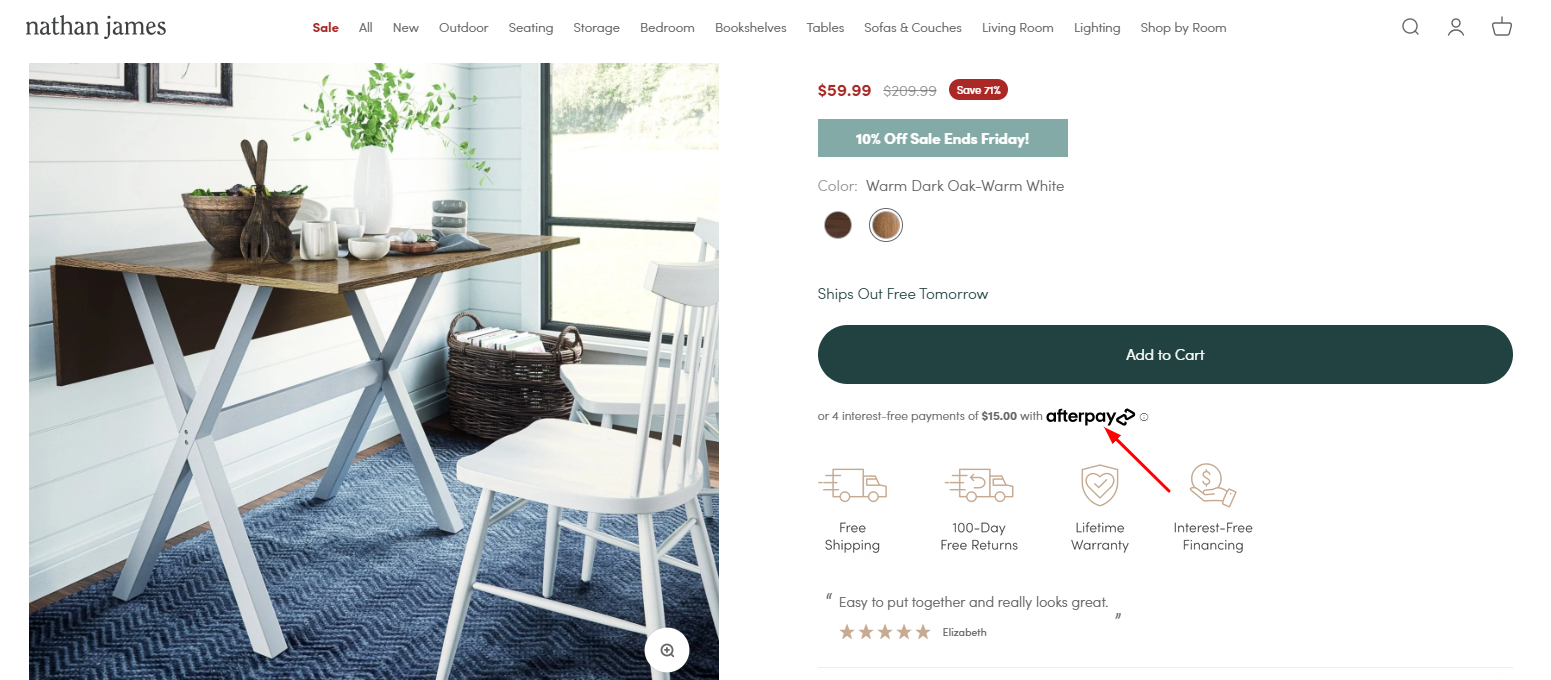Open the Sale menu item
This screenshot has width=1551, height=680.
[325, 28]
